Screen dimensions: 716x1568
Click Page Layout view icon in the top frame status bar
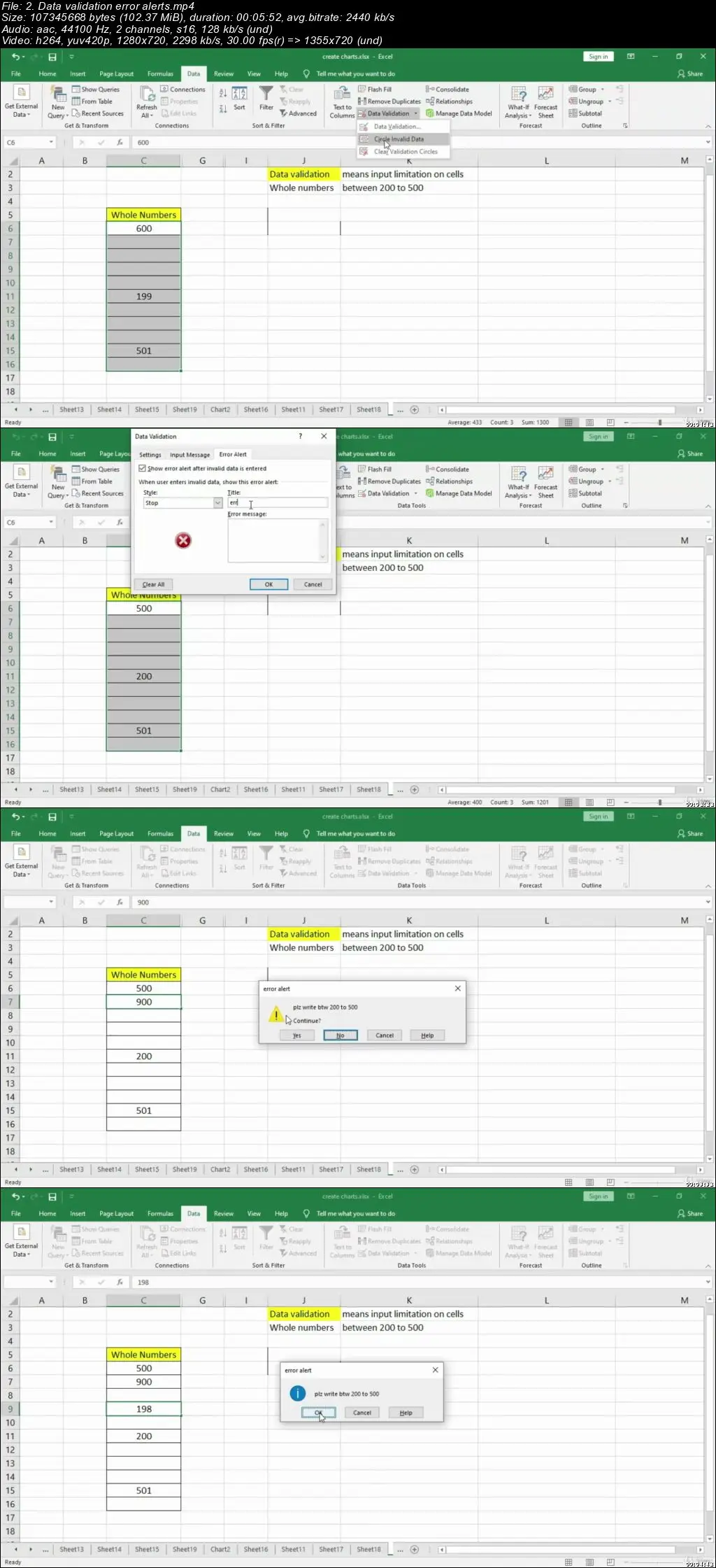tap(589, 423)
